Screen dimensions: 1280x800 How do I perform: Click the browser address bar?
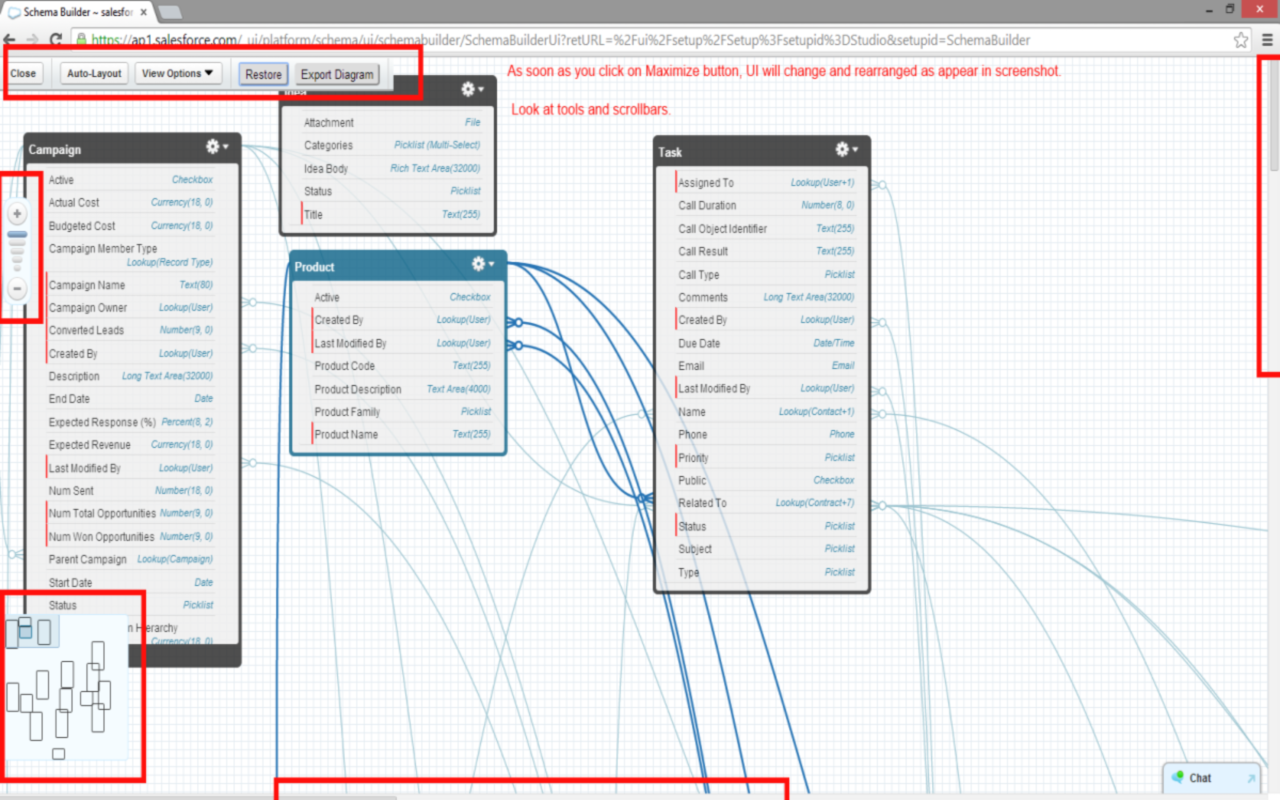coord(650,40)
